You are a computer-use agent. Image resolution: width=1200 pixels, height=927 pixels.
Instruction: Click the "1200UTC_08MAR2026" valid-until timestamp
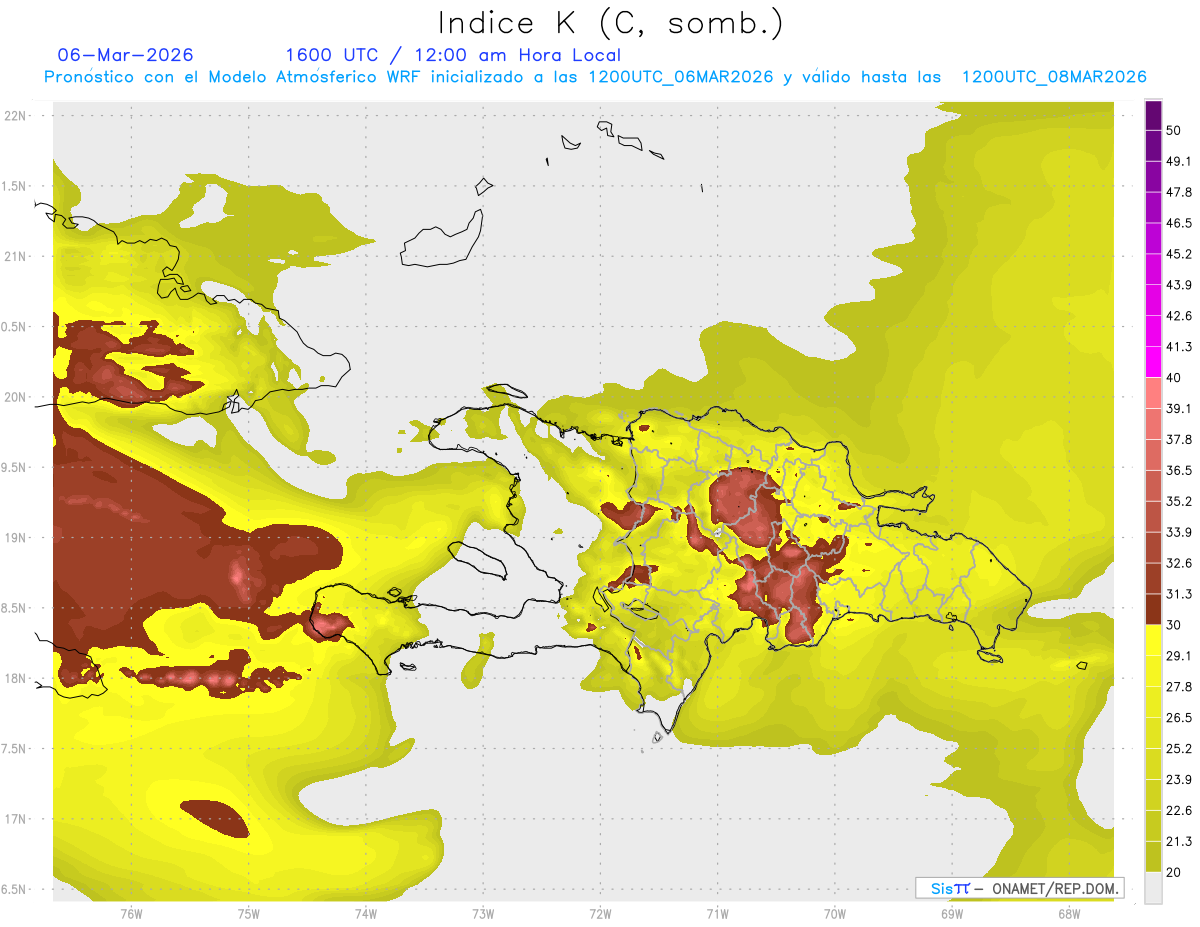point(1054,77)
